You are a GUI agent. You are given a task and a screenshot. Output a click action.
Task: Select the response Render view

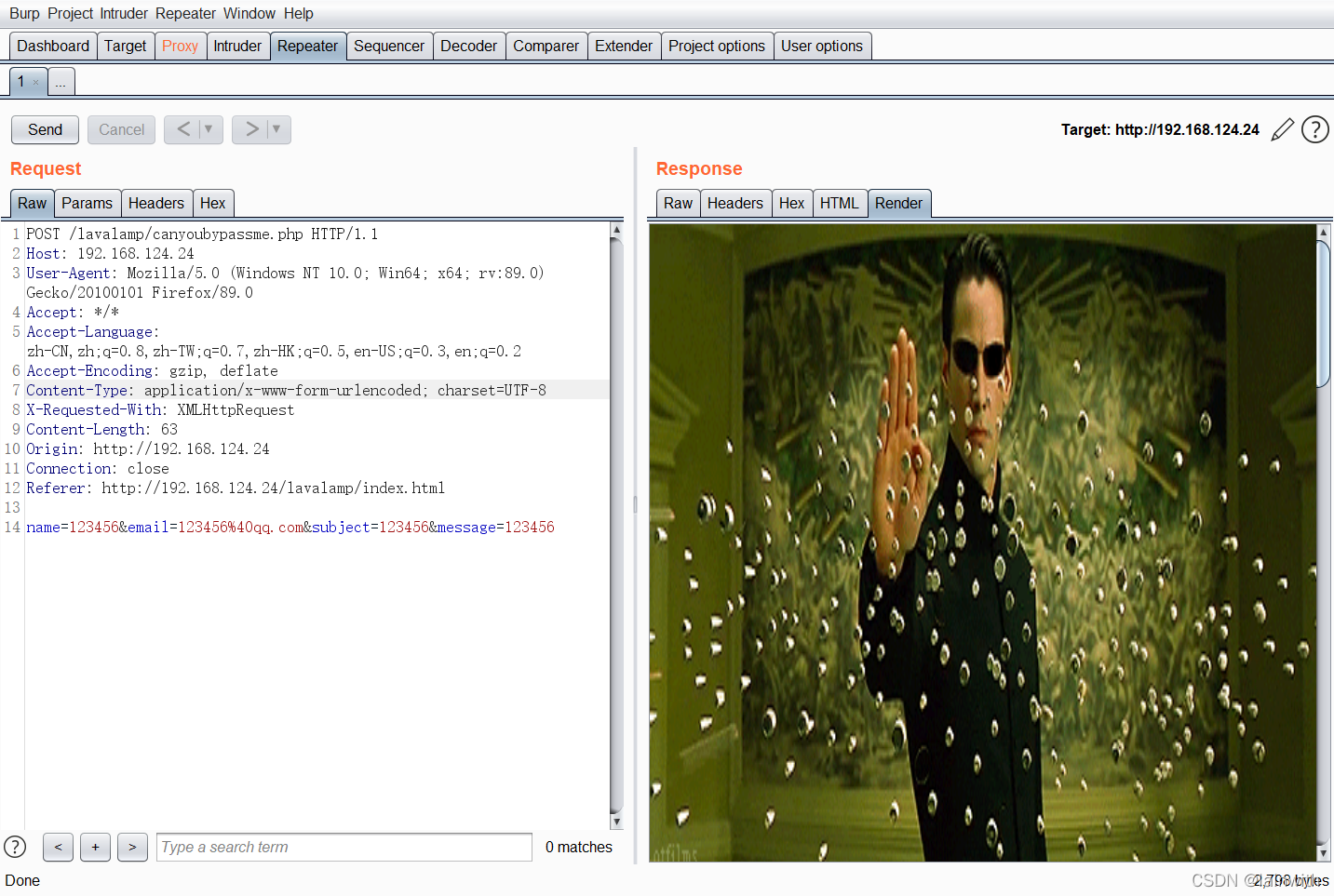(898, 203)
